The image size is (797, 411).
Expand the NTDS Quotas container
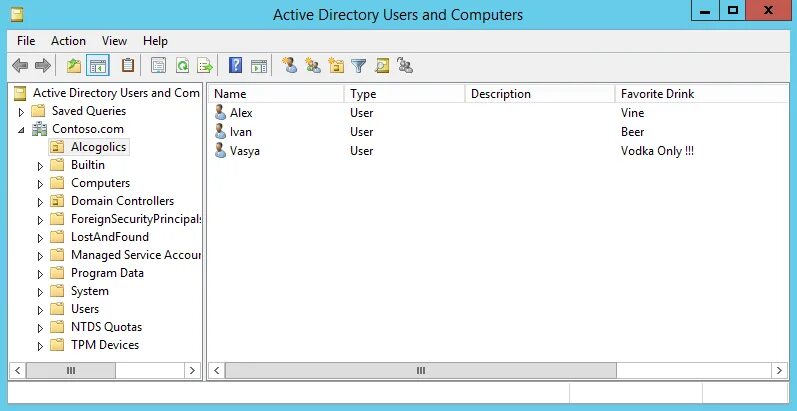(x=41, y=328)
